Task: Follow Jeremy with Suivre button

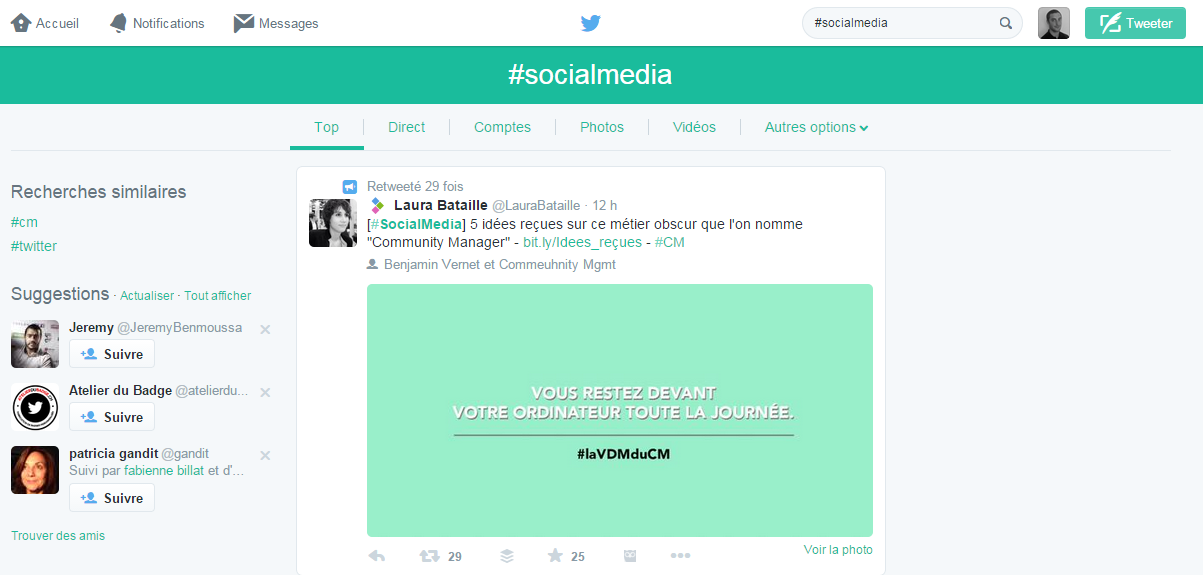Action: click(x=112, y=354)
